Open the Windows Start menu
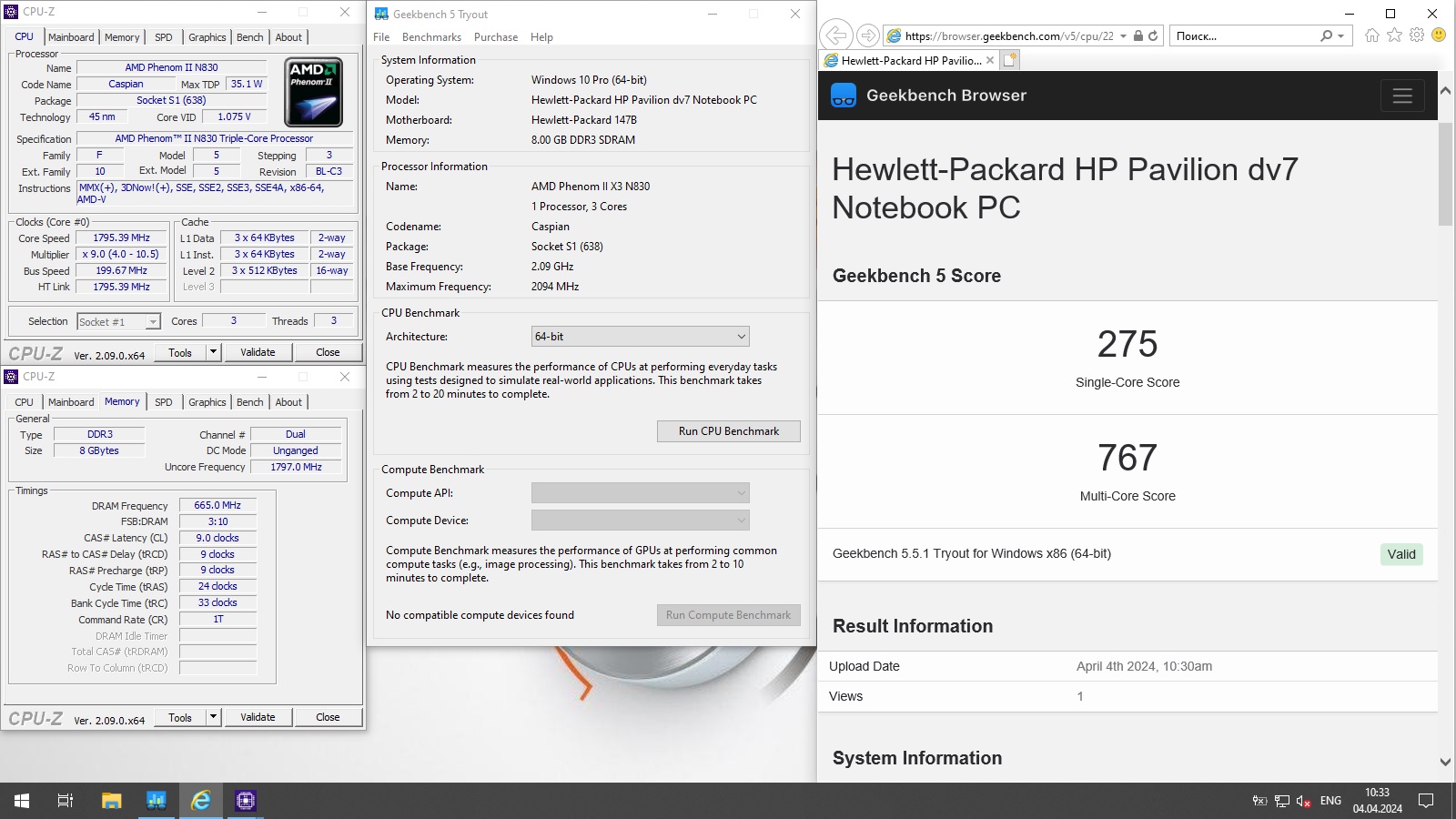1456x819 pixels. coord(22,801)
